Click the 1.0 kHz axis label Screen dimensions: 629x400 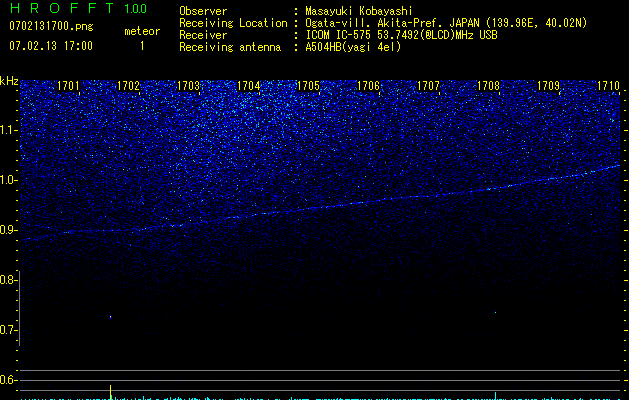[x=8, y=180]
